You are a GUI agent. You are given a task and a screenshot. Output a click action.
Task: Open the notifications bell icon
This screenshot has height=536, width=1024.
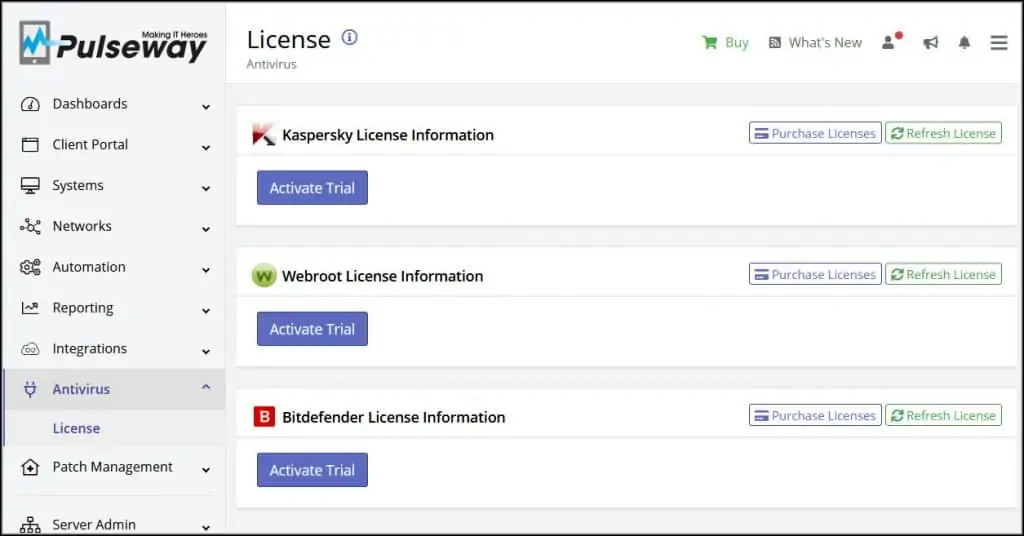point(964,42)
